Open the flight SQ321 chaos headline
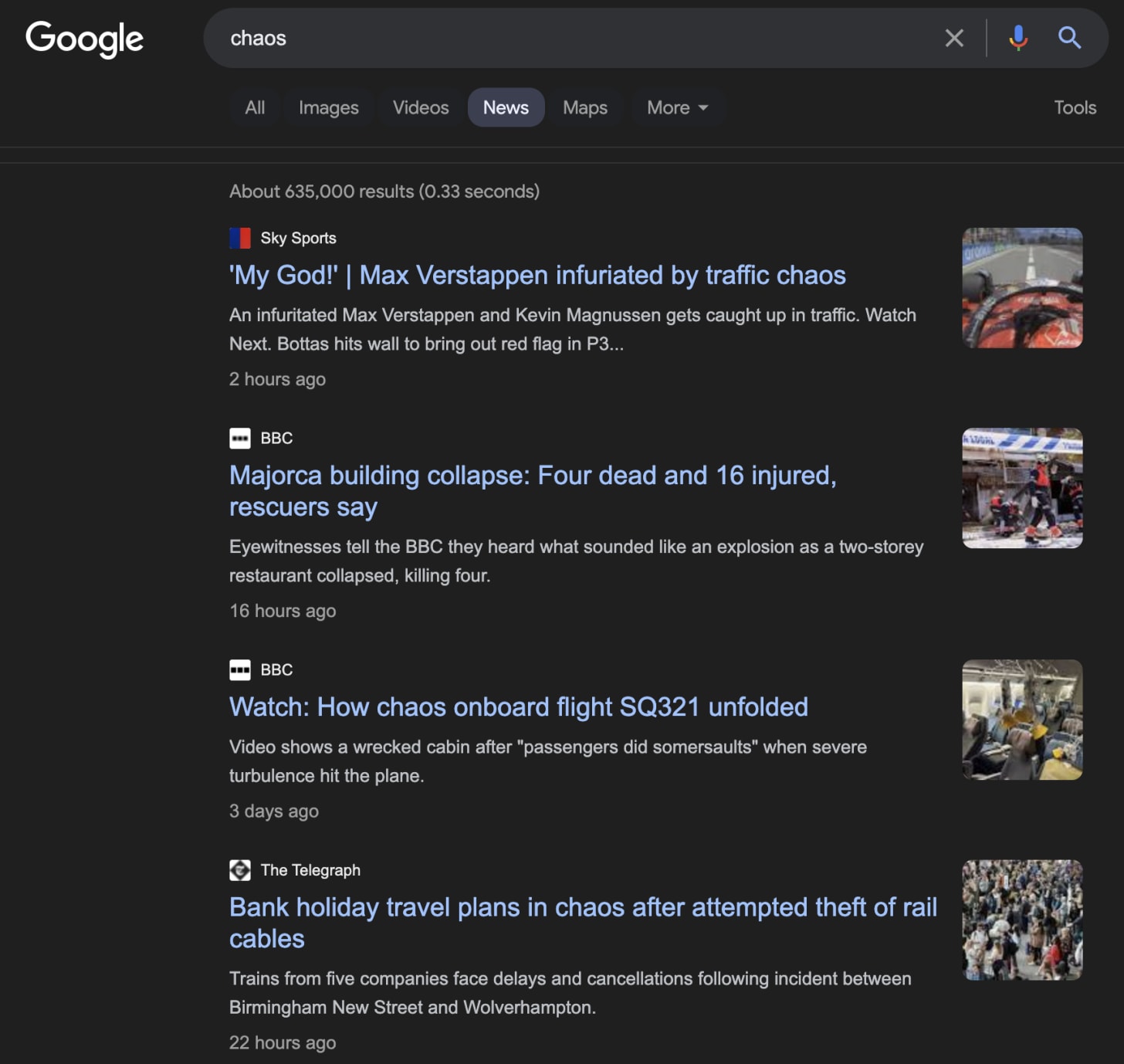 click(x=519, y=707)
